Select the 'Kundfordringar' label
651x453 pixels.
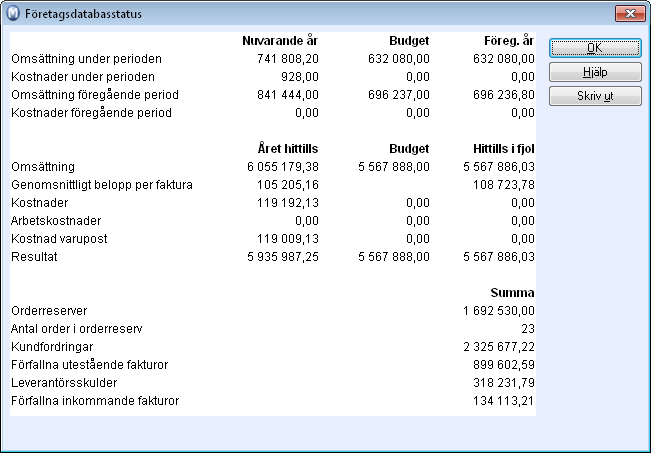point(52,347)
